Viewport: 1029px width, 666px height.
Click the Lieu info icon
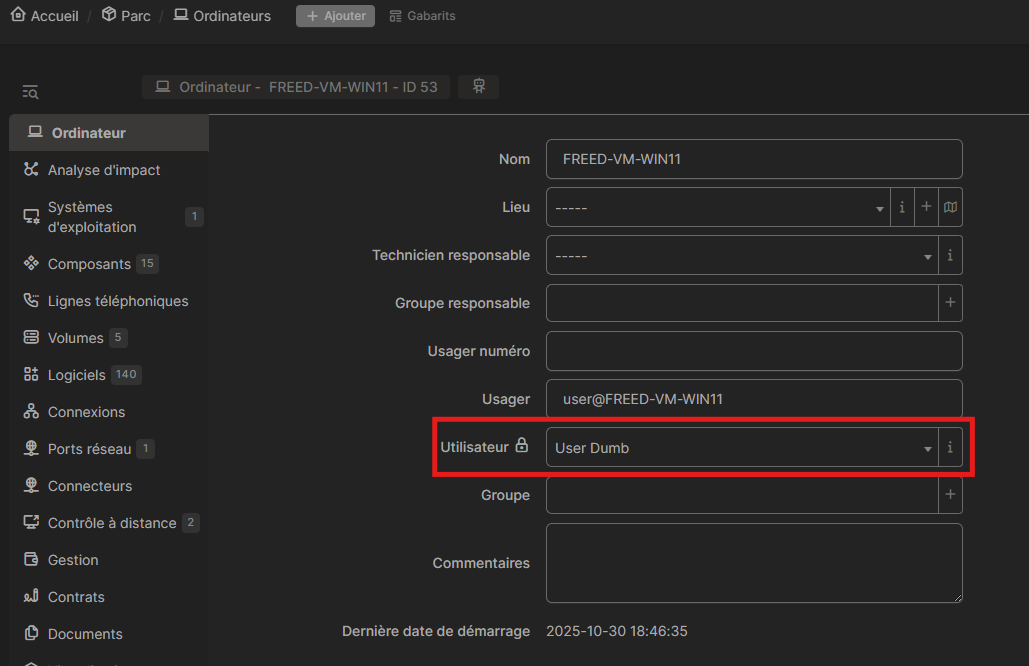(x=902, y=207)
